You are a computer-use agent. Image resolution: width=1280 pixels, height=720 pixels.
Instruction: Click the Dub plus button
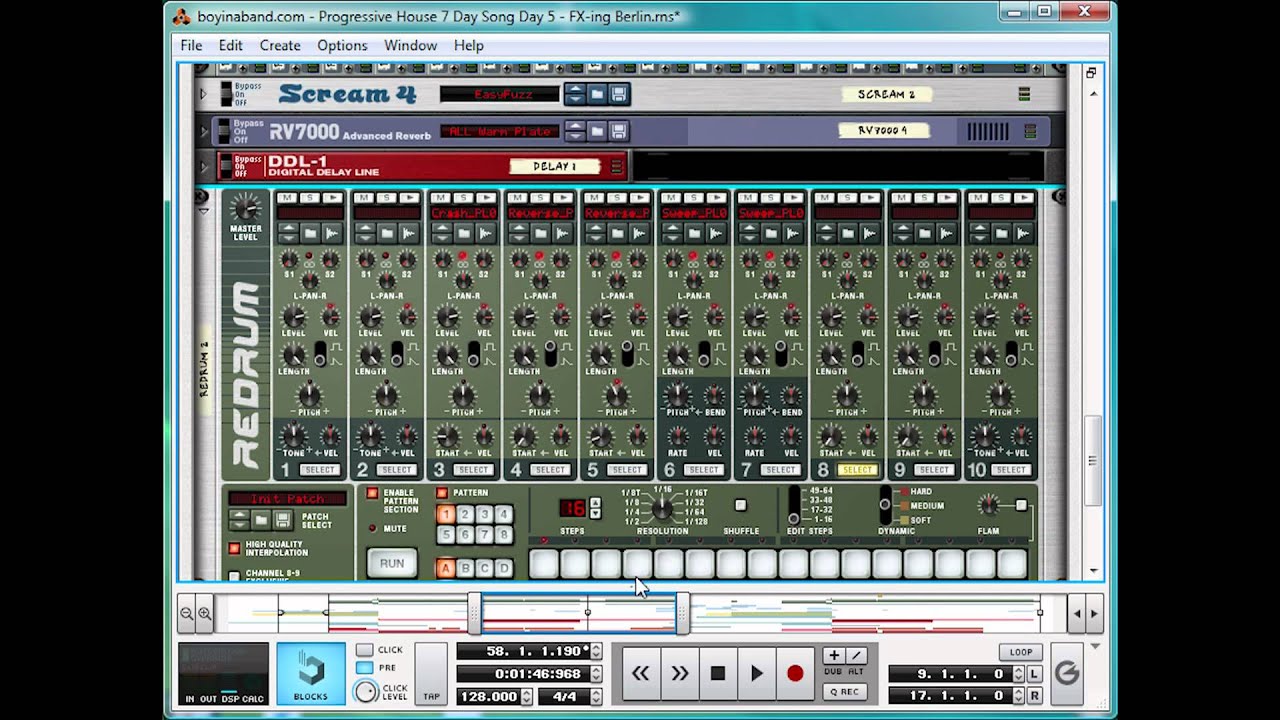(834, 656)
